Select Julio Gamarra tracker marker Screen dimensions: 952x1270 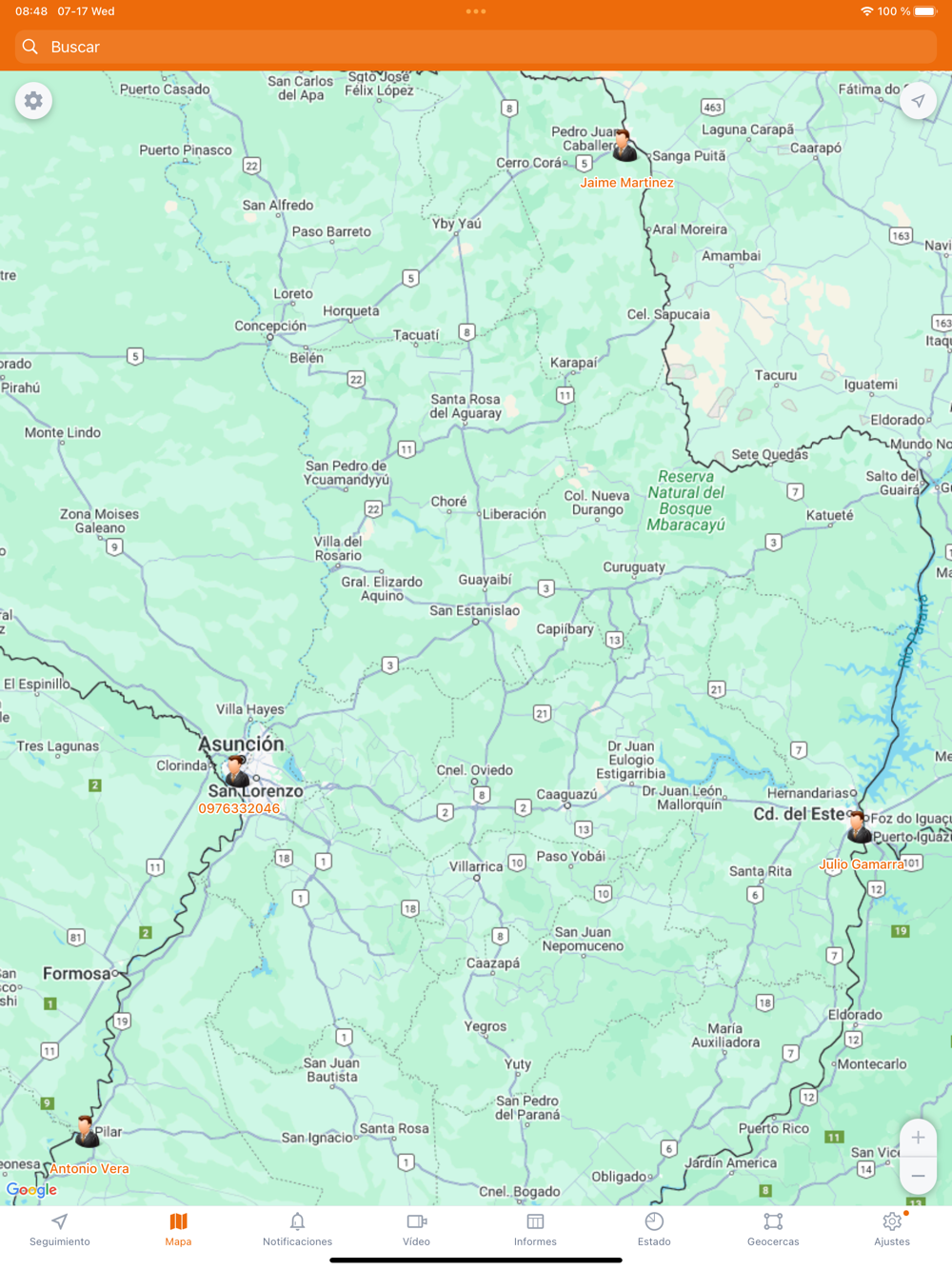tap(859, 827)
